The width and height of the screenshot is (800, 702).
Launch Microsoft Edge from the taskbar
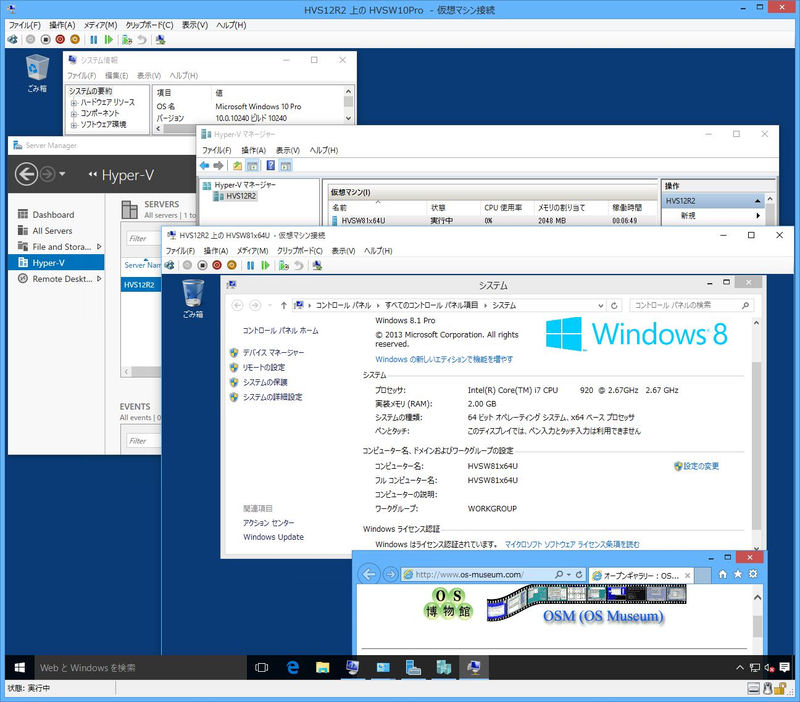point(292,667)
